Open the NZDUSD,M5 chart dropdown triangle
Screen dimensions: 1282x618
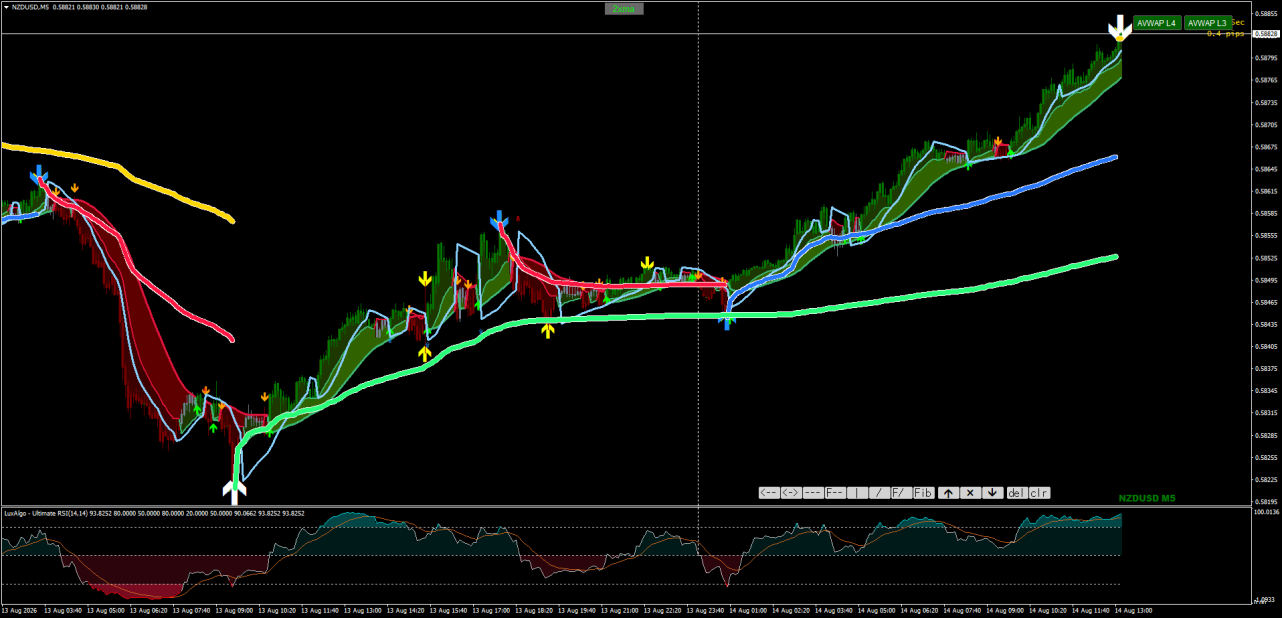5,6
